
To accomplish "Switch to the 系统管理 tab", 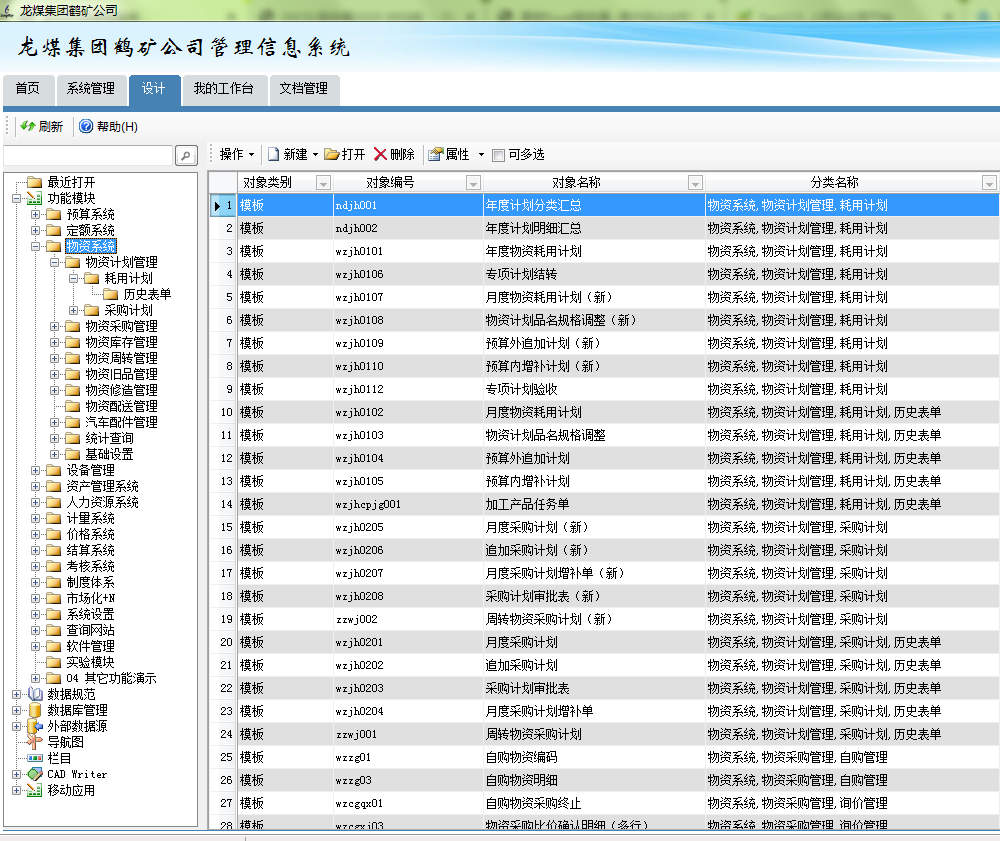I will click(x=91, y=89).
